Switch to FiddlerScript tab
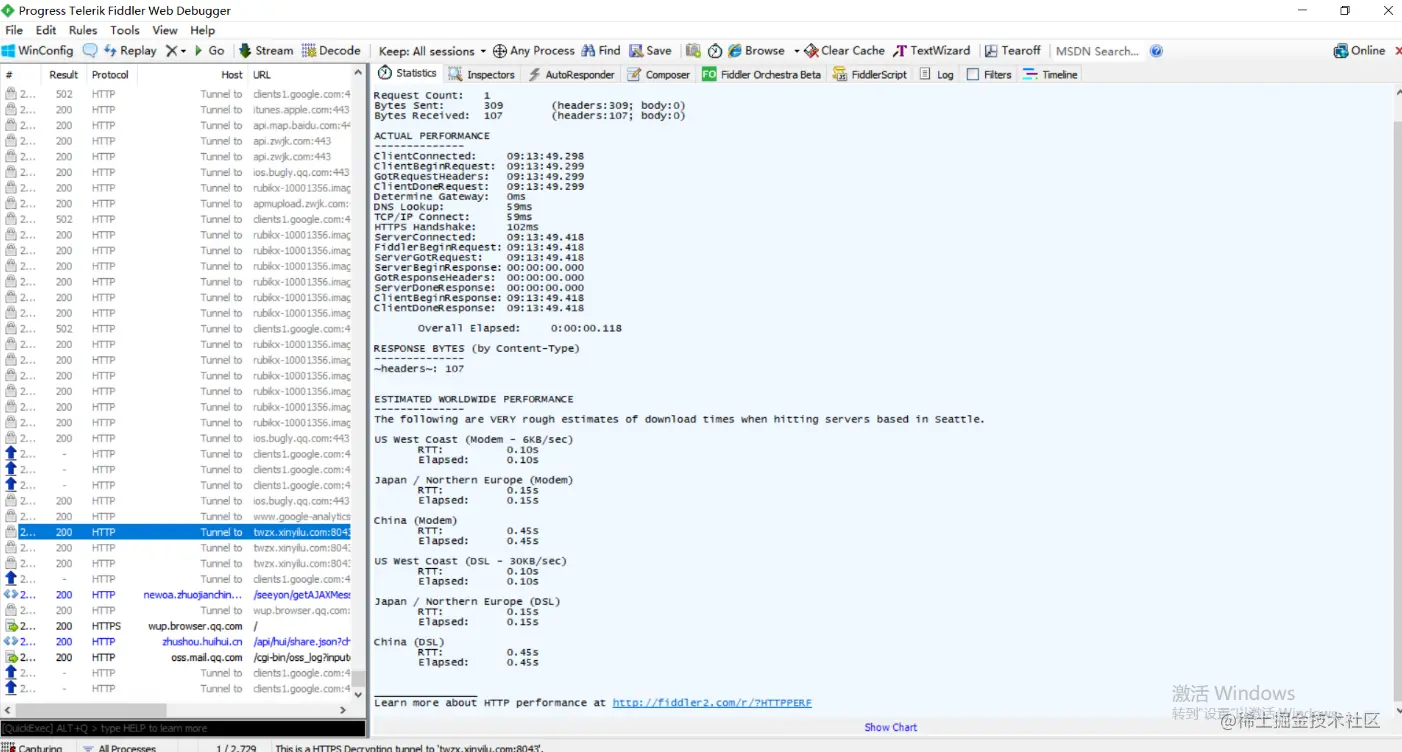Image resolution: width=1402 pixels, height=752 pixels. [x=870, y=75]
